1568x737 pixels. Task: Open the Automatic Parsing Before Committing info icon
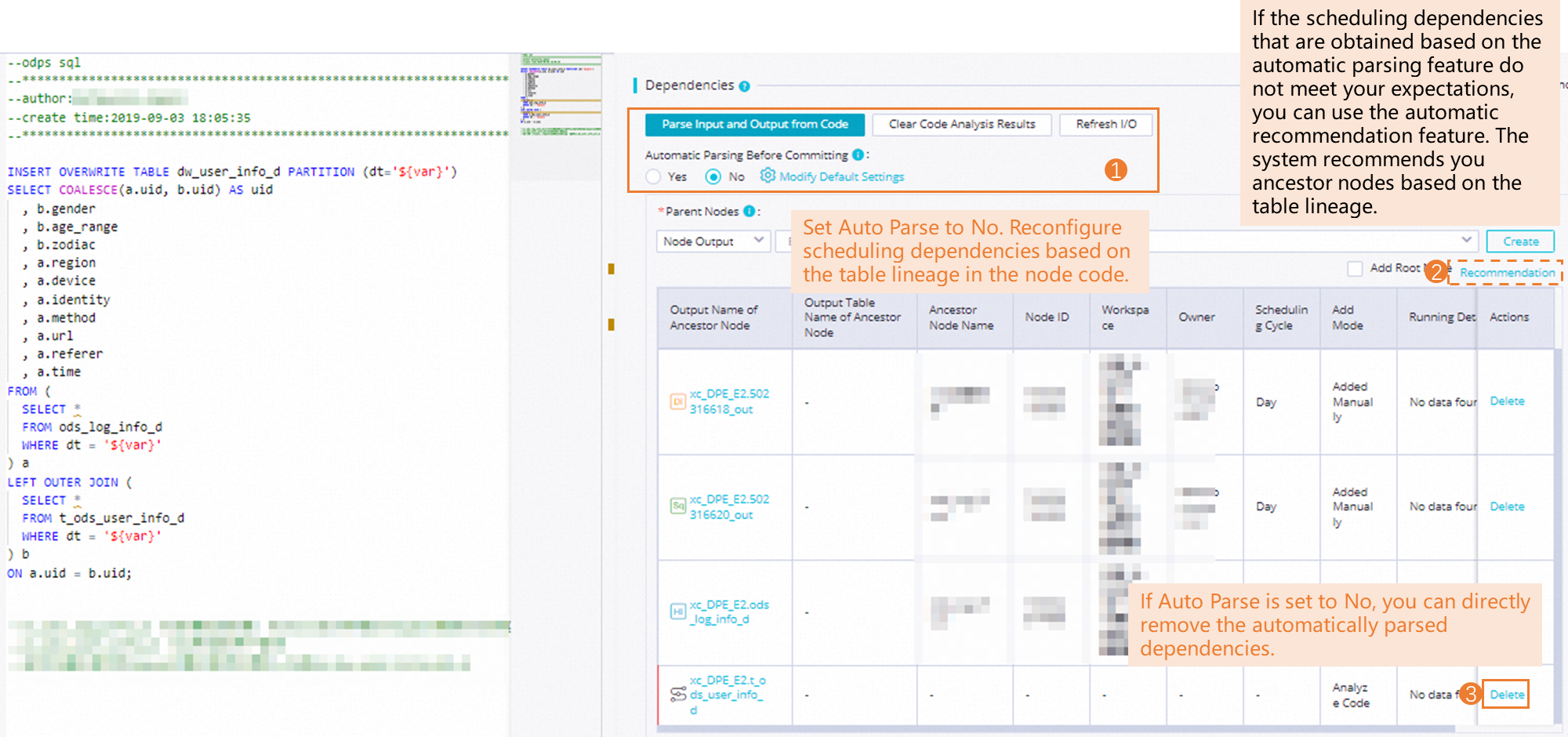858,155
